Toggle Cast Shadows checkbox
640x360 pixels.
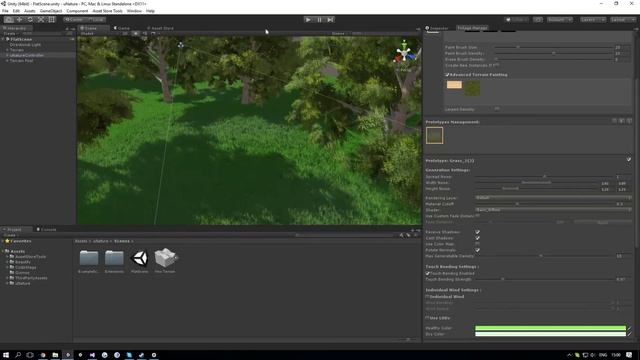pos(477,238)
